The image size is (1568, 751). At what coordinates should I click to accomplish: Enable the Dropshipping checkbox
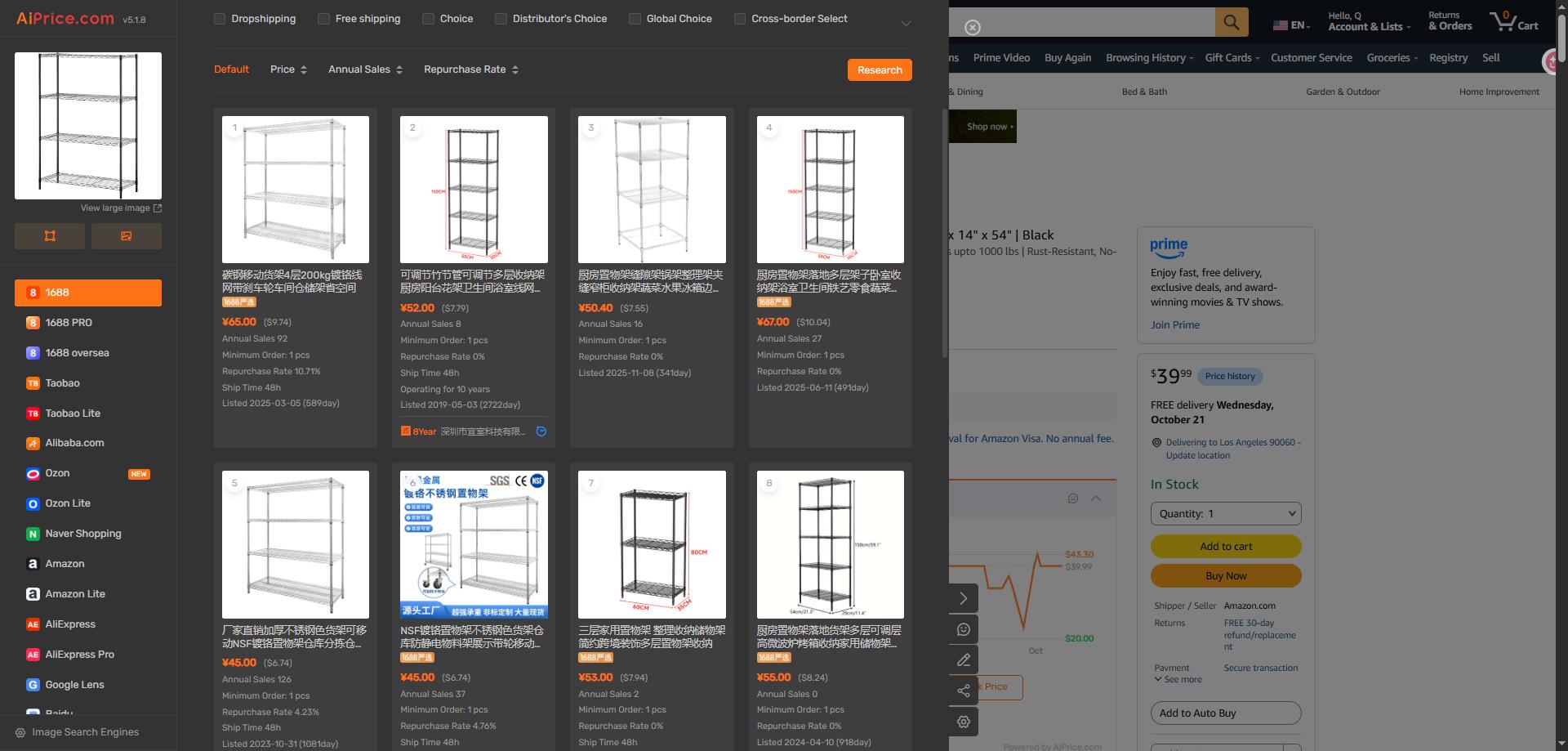pos(220,19)
